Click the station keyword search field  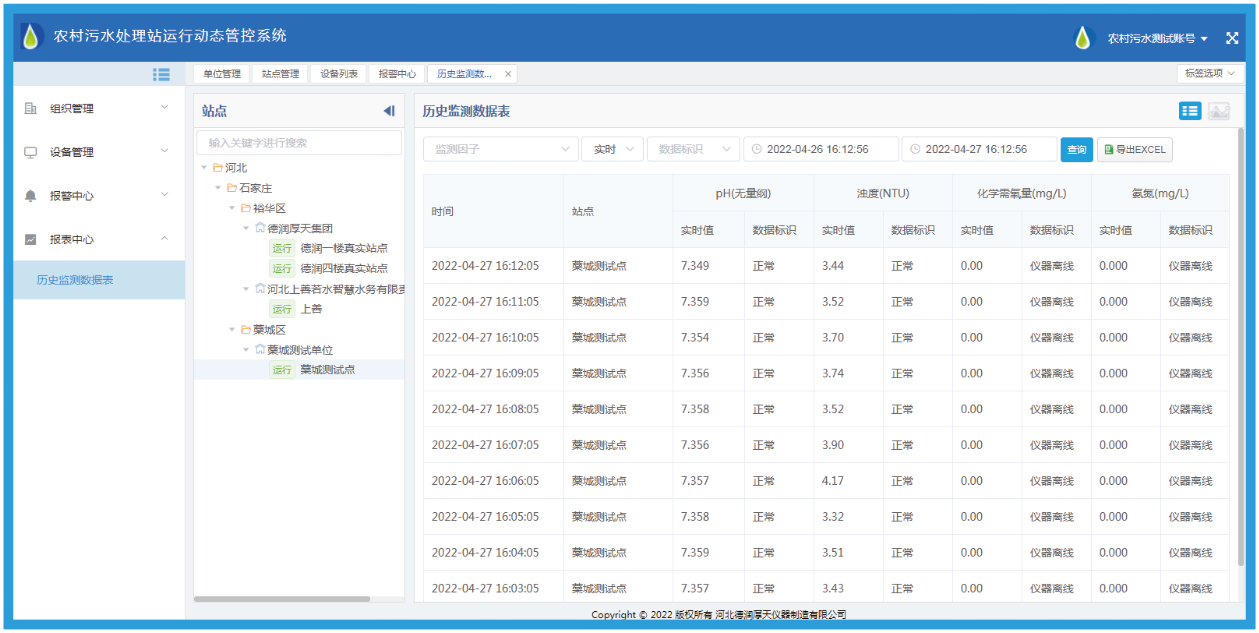[298, 143]
